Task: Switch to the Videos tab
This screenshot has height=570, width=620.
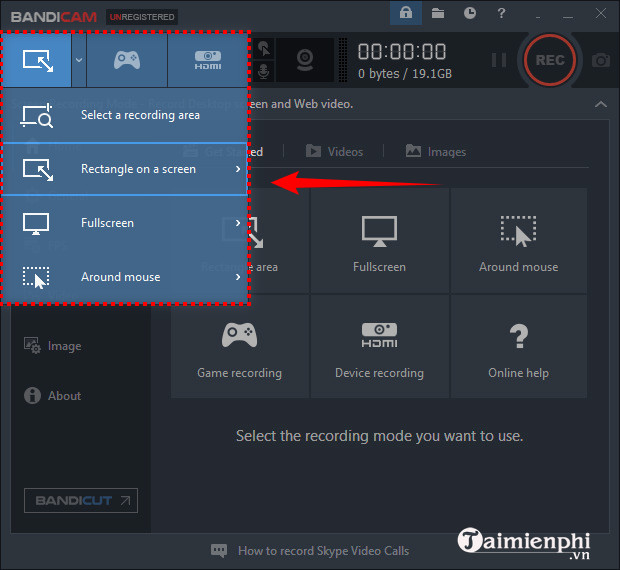Action: pos(335,152)
